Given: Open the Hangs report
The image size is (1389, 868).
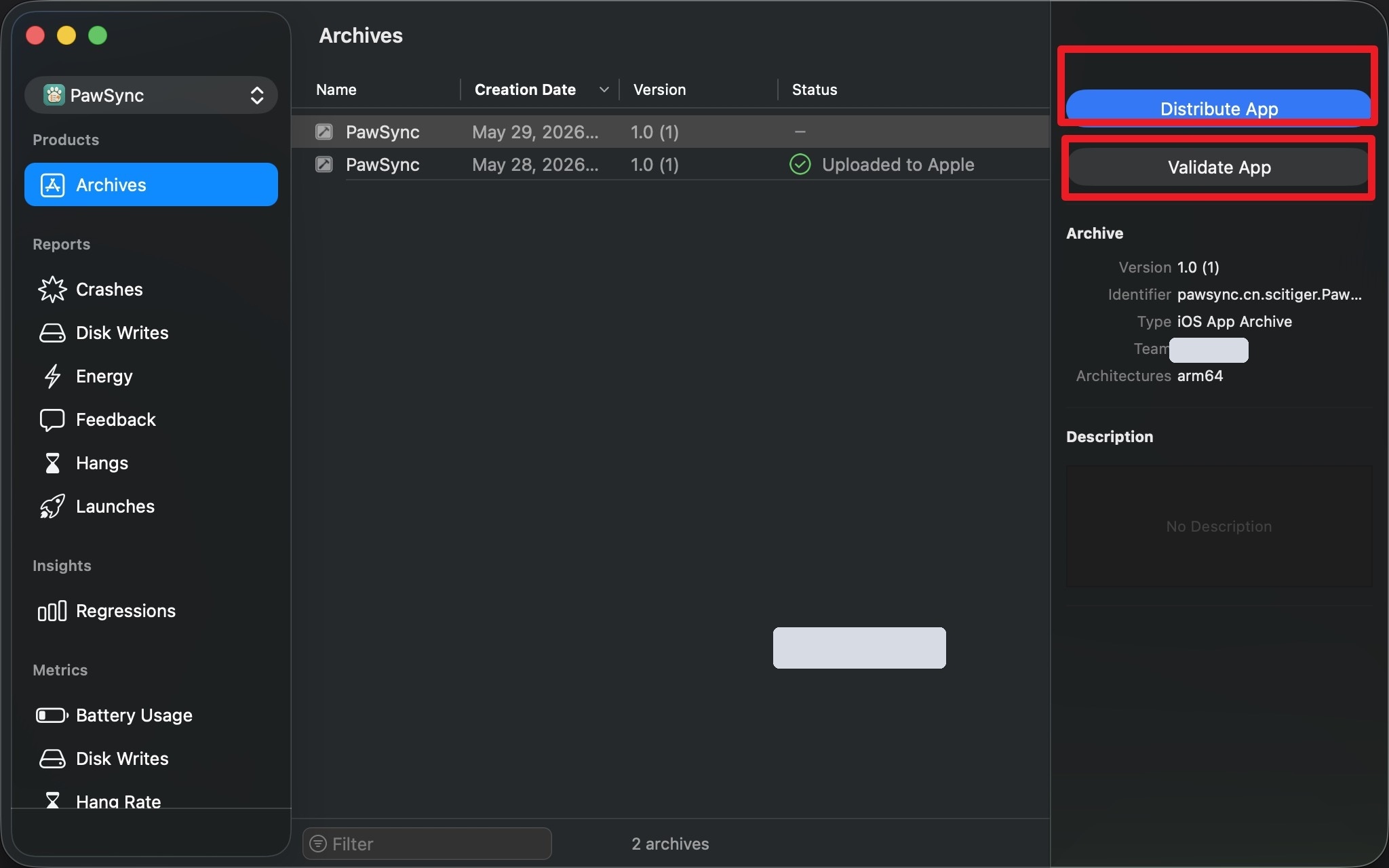Looking at the screenshot, I should (x=102, y=463).
